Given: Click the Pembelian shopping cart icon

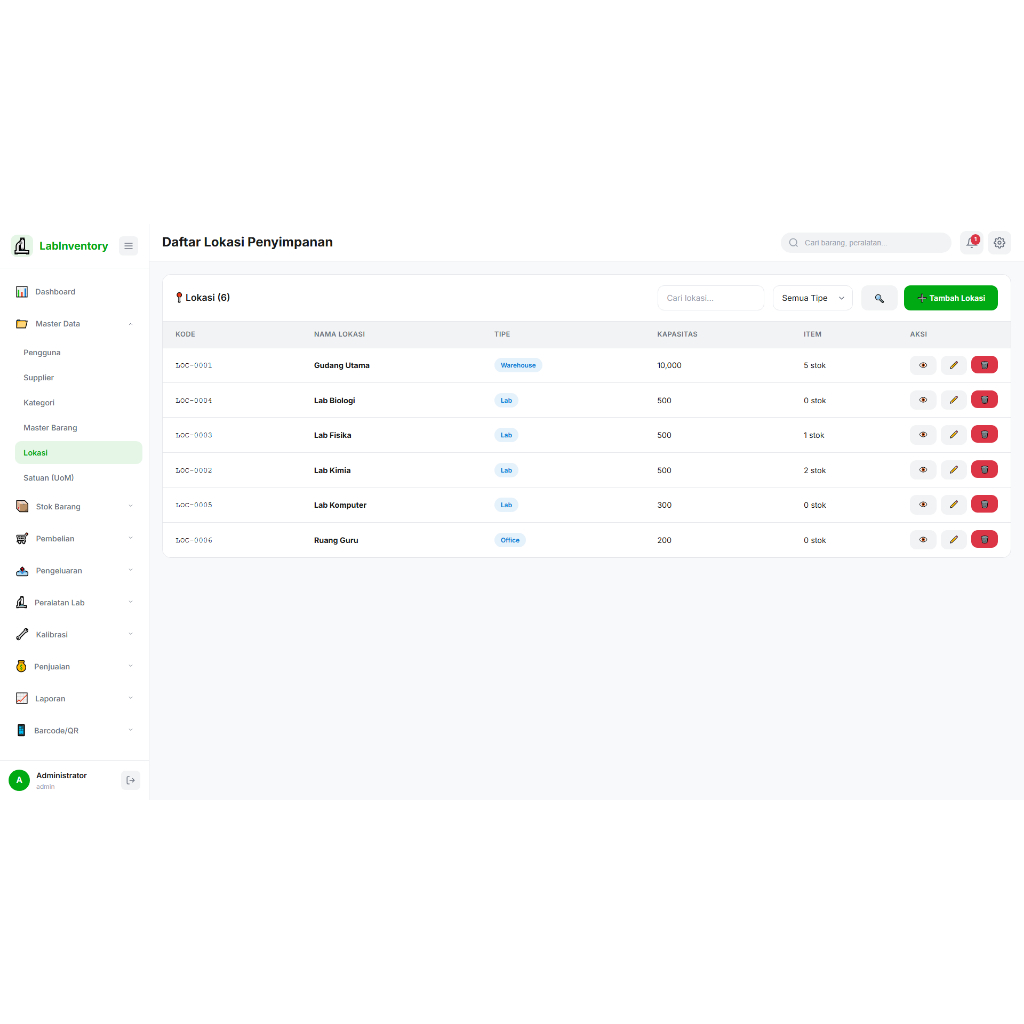Looking at the screenshot, I should pos(22,539).
